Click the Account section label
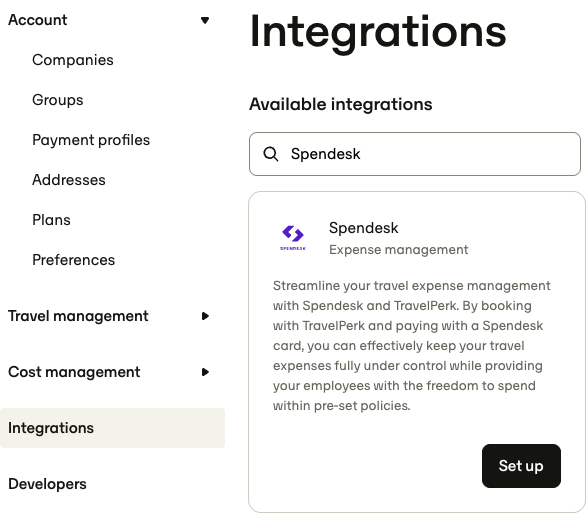588x515 pixels. (38, 20)
